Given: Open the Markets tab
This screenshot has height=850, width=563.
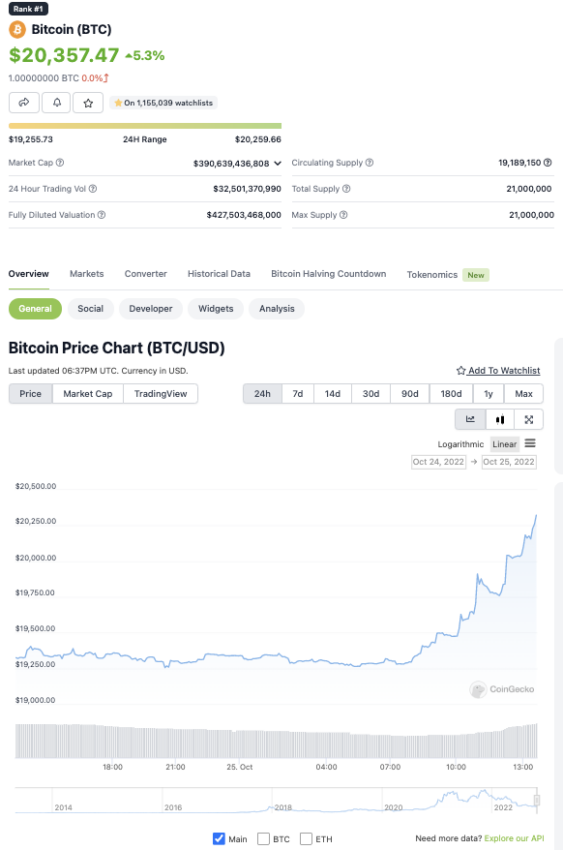Looking at the screenshot, I should point(87,274).
